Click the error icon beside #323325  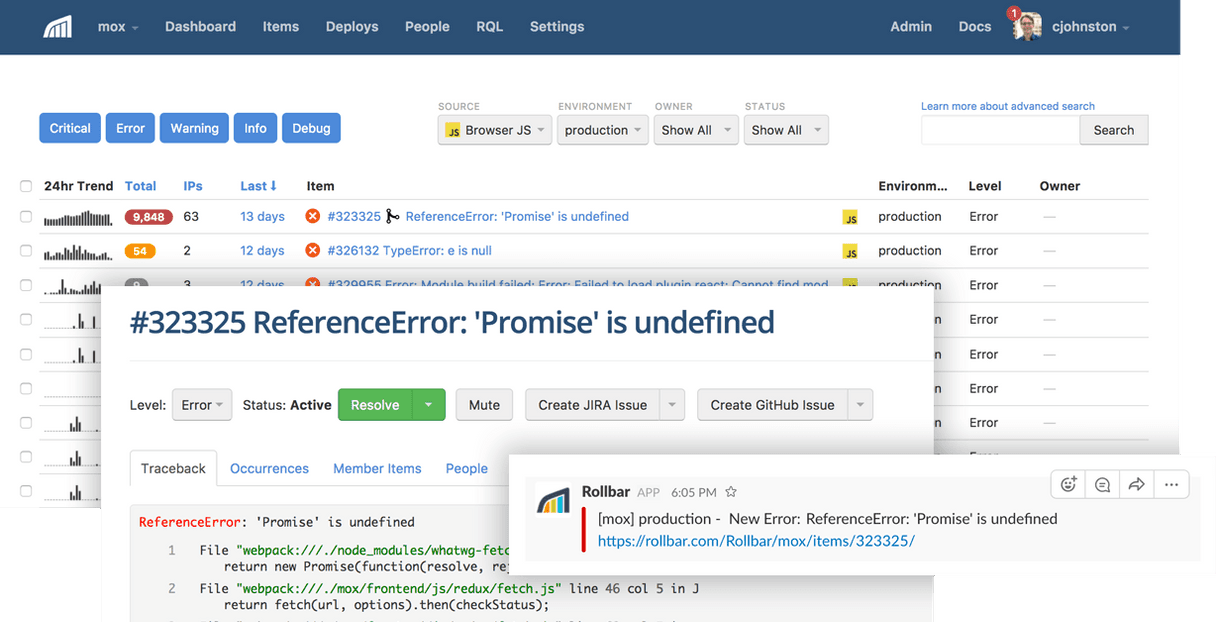coord(312,216)
